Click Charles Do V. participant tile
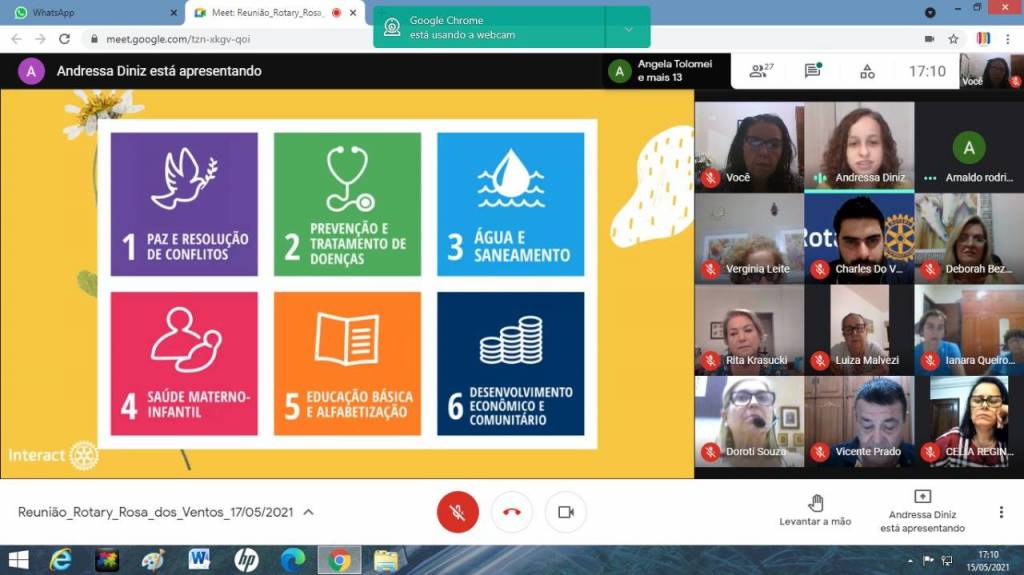 point(859,238)
